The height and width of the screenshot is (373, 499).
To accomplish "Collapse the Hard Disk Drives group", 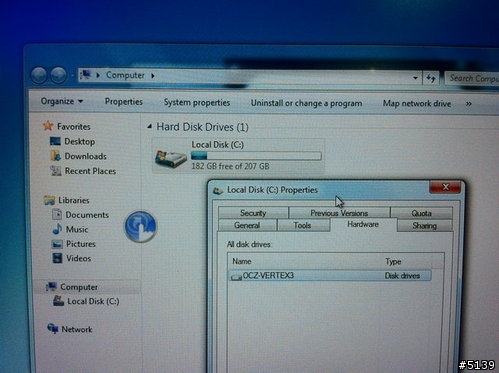I will point(150,126).
